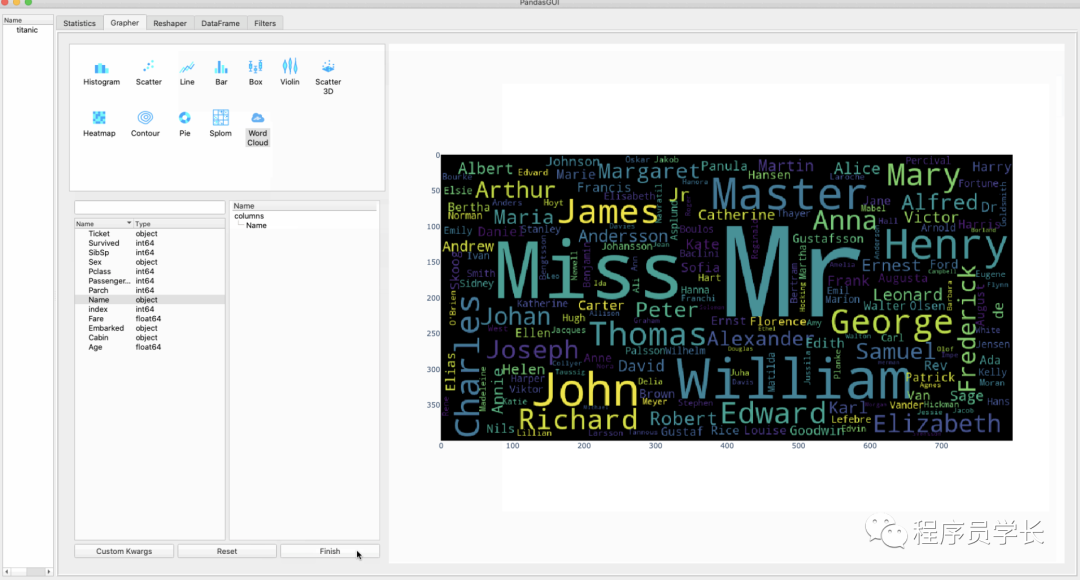Select the Cabin column row
The width and height of the screenshot is (1080, 580).
click(x=149, y=338)
